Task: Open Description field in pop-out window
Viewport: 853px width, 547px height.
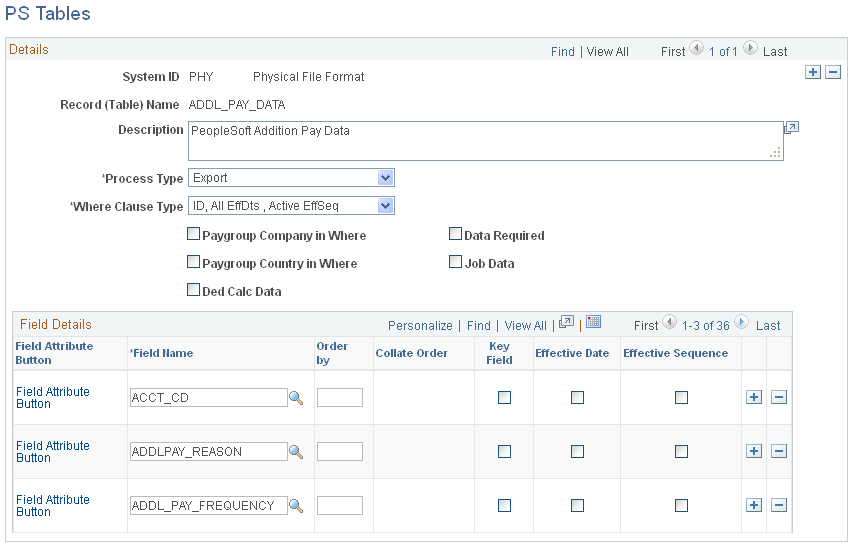Action: [x=791, y=128]
